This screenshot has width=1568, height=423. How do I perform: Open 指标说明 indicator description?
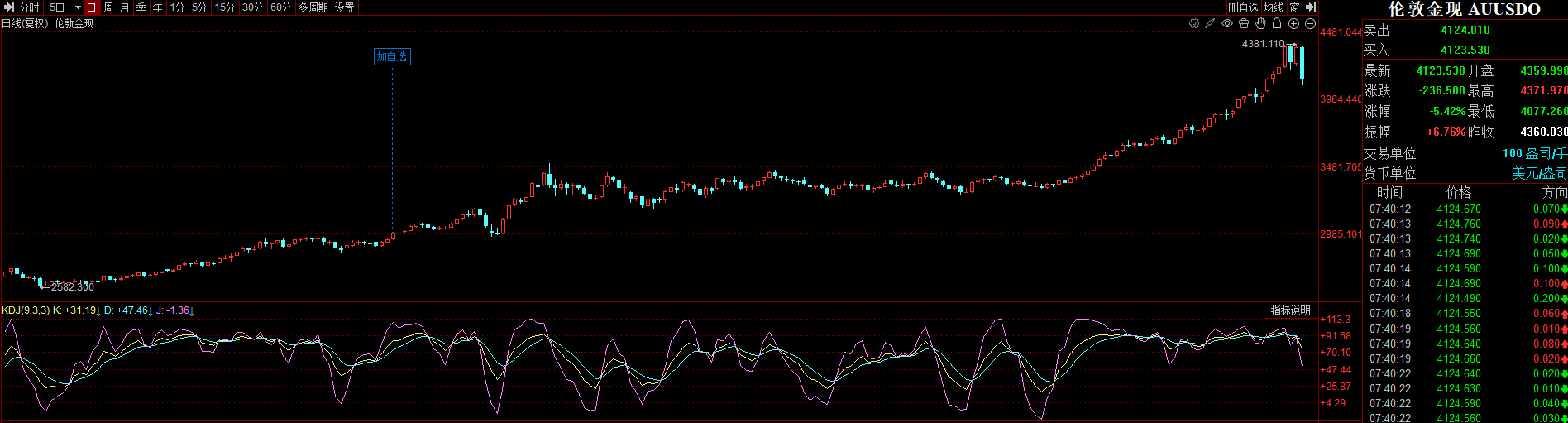1290,310
